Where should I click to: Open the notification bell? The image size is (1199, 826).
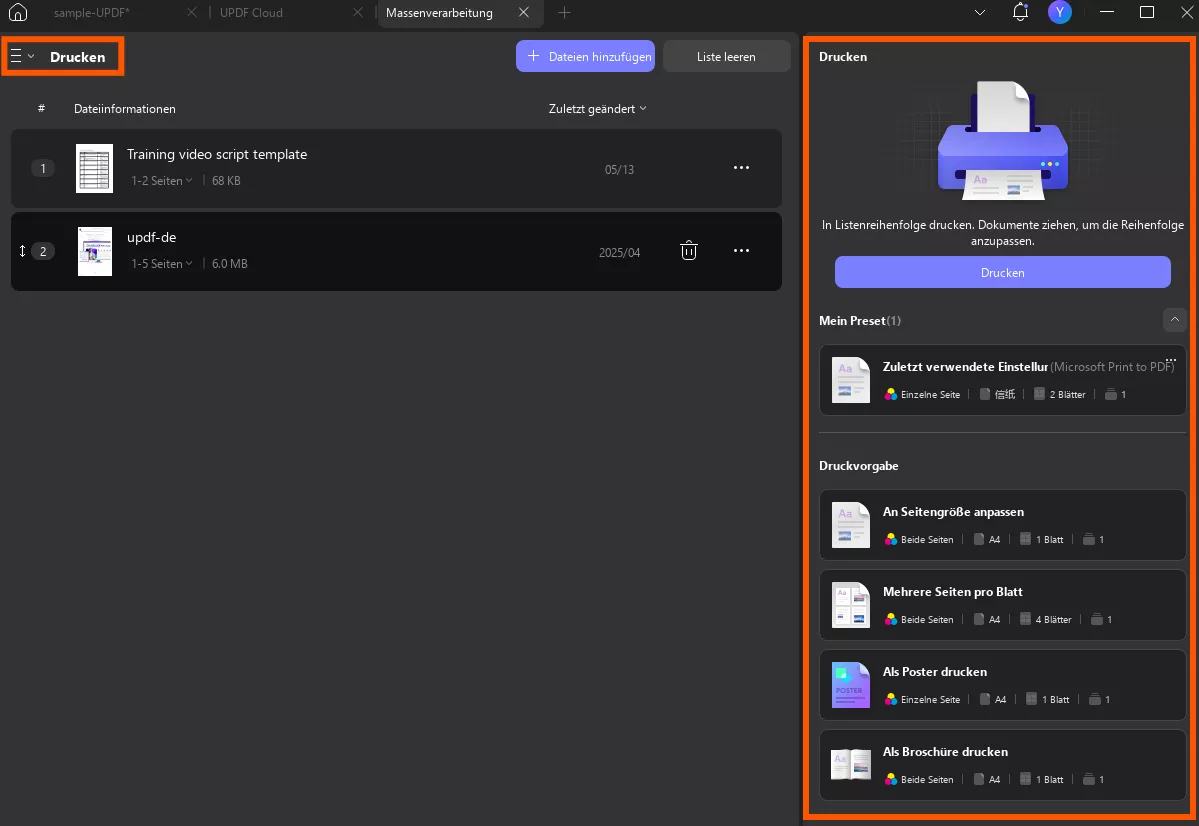[x=1020, y=12]
